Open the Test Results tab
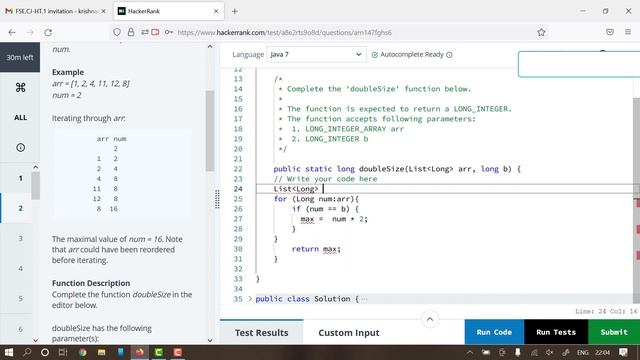This screenshot has height=360, width=640. click(262, 332)
